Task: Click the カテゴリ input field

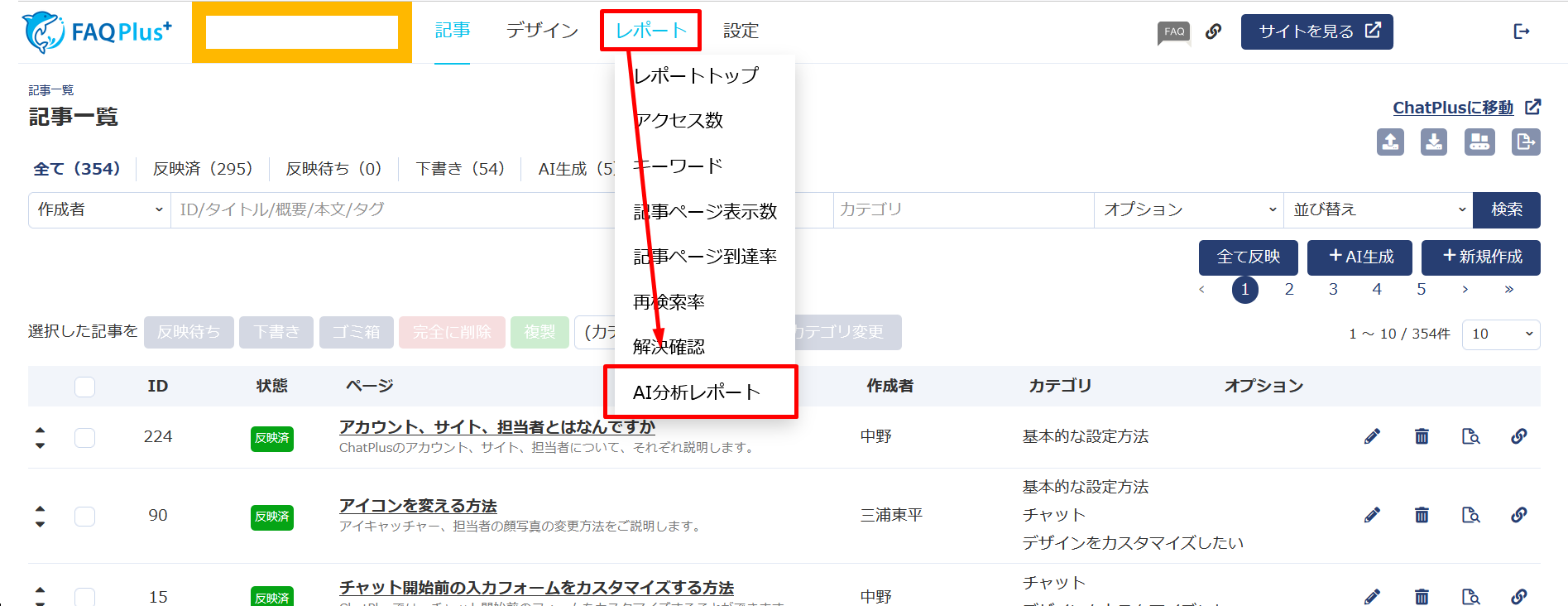Action: coord(963,209)
